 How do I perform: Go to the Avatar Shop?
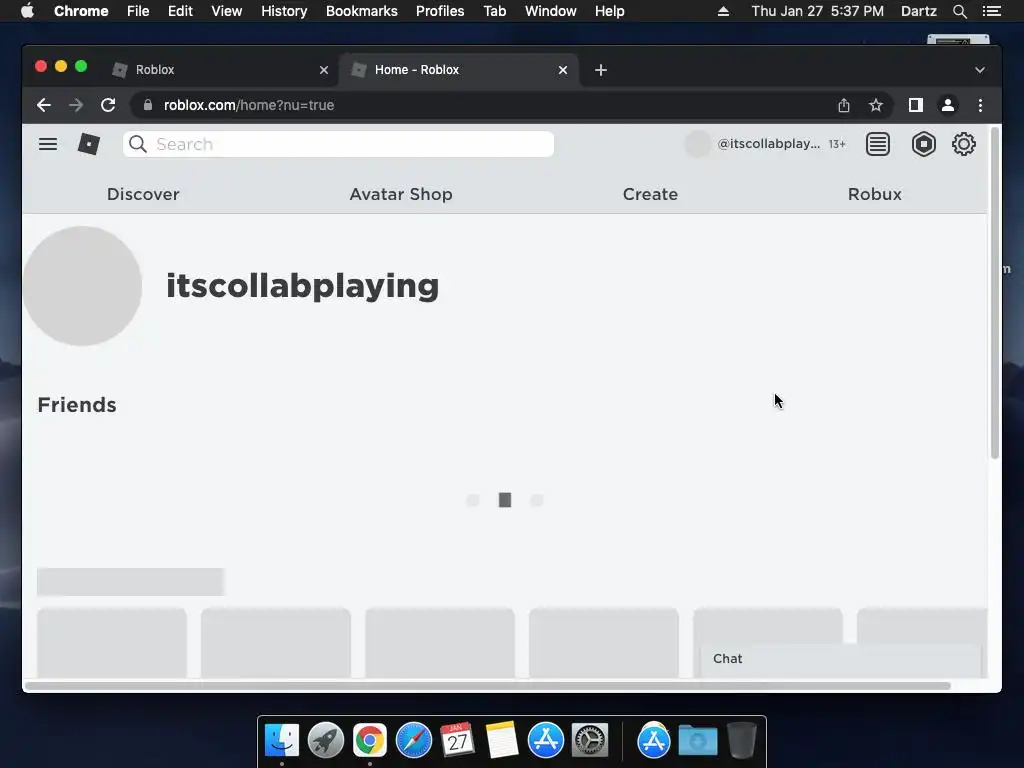pyautogui.click(x=401, y=194)
